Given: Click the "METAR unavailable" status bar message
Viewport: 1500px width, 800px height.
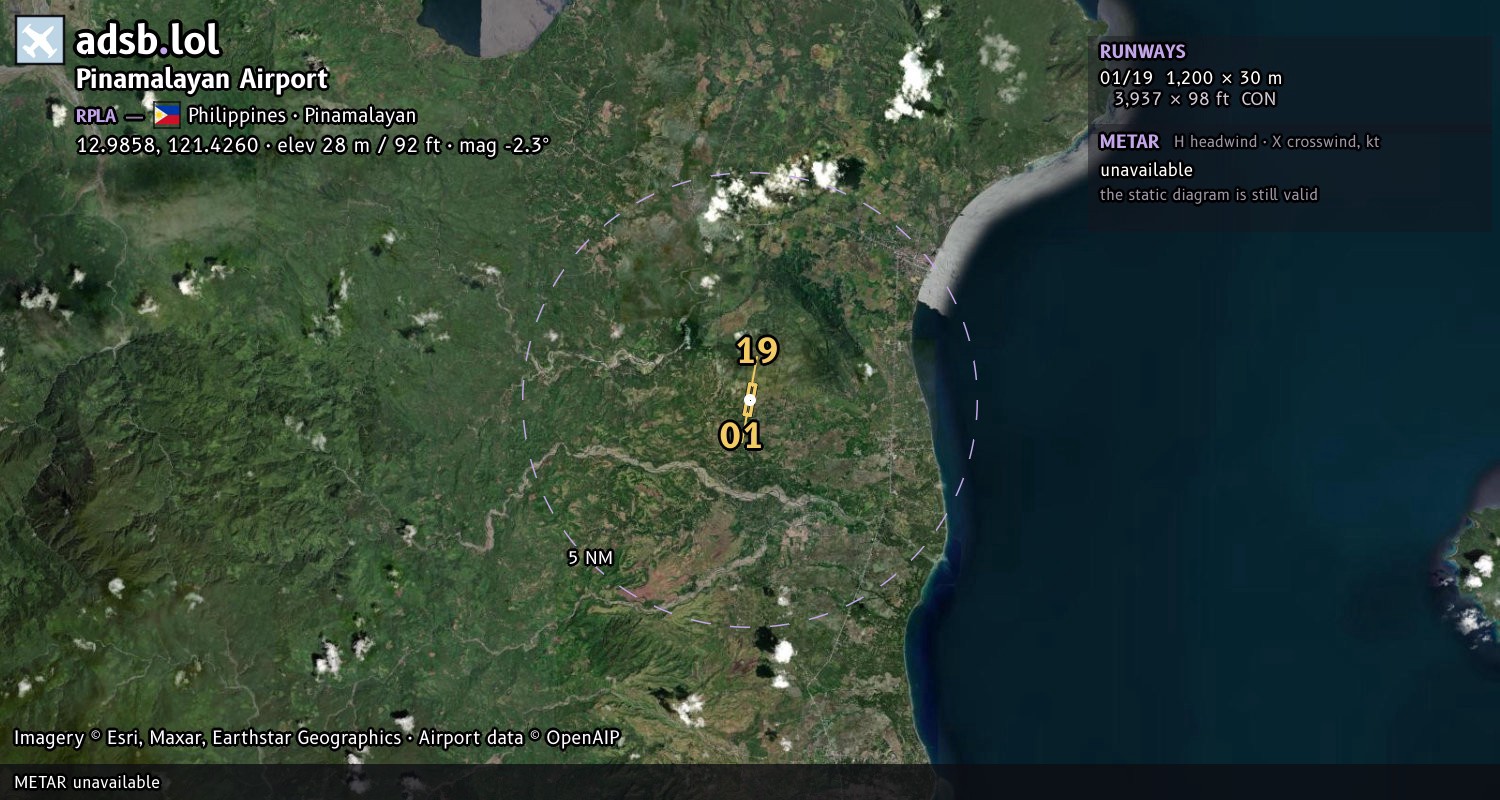Looking at the screenshot, I should click(87, 782).
